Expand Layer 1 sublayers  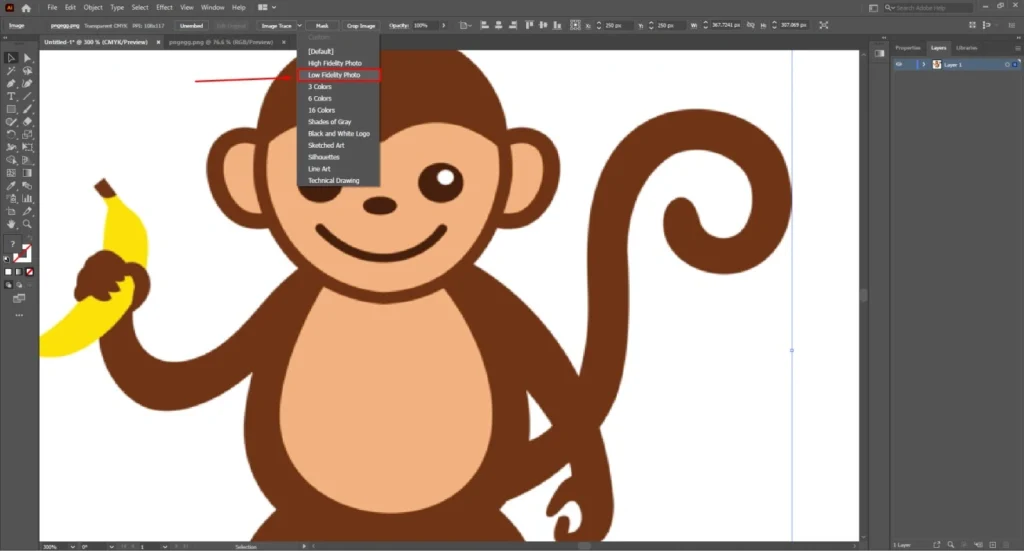click(923, 65)
